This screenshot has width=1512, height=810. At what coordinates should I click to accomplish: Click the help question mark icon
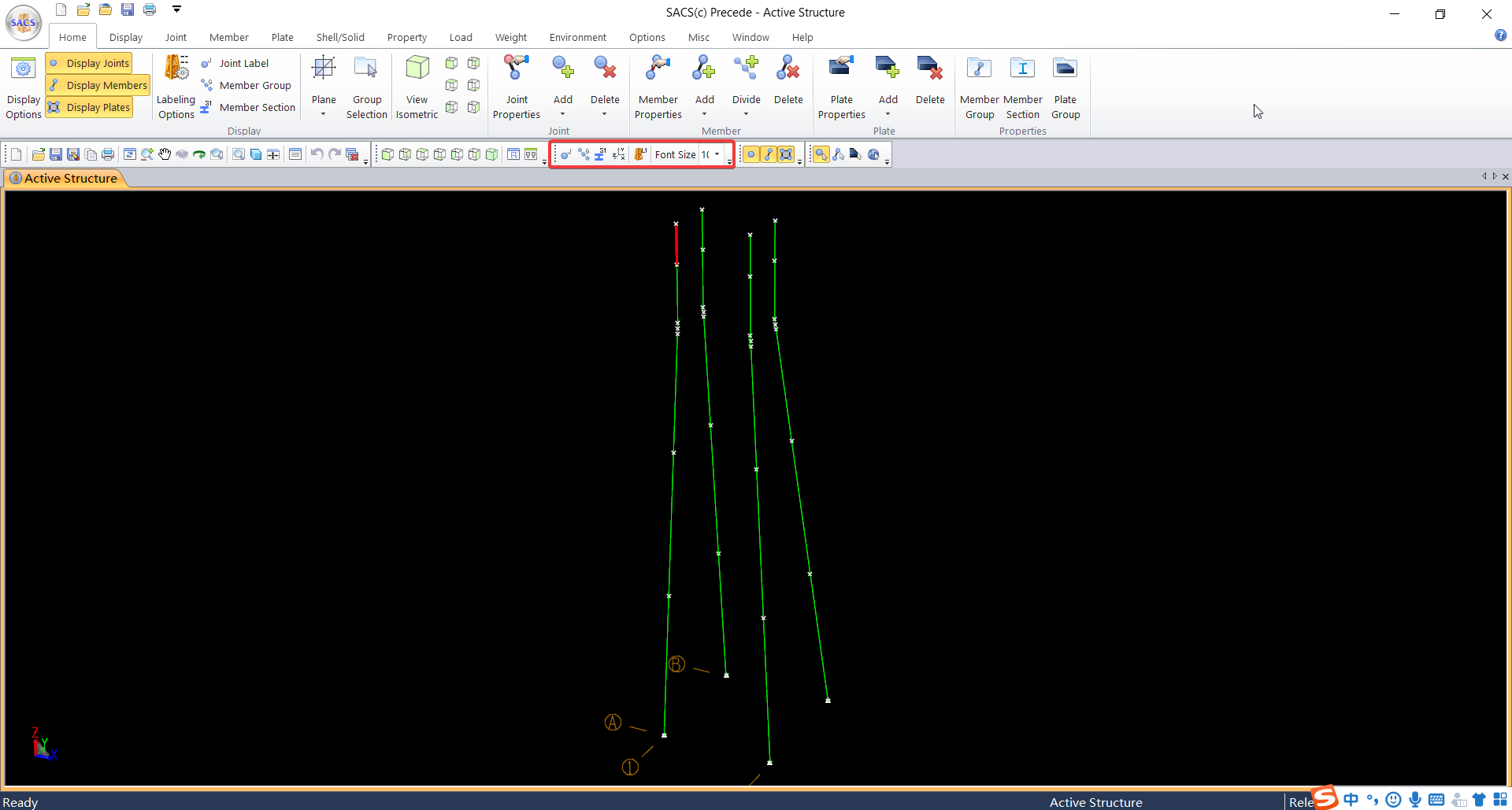pos(1500,35)
